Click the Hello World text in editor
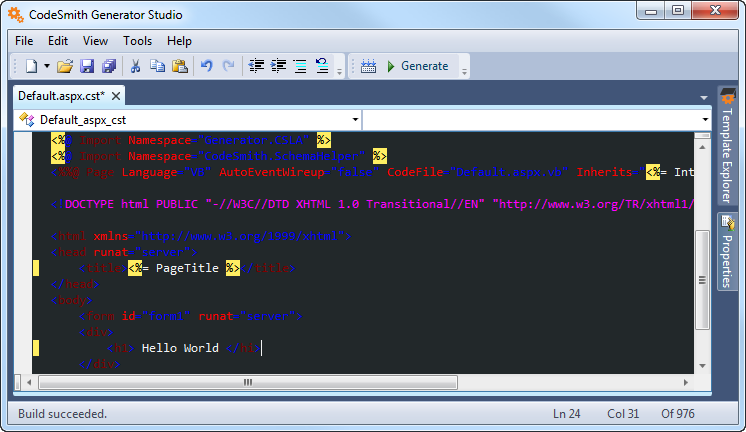Viewport: 746px width, 432px height. tap(180, 348)
